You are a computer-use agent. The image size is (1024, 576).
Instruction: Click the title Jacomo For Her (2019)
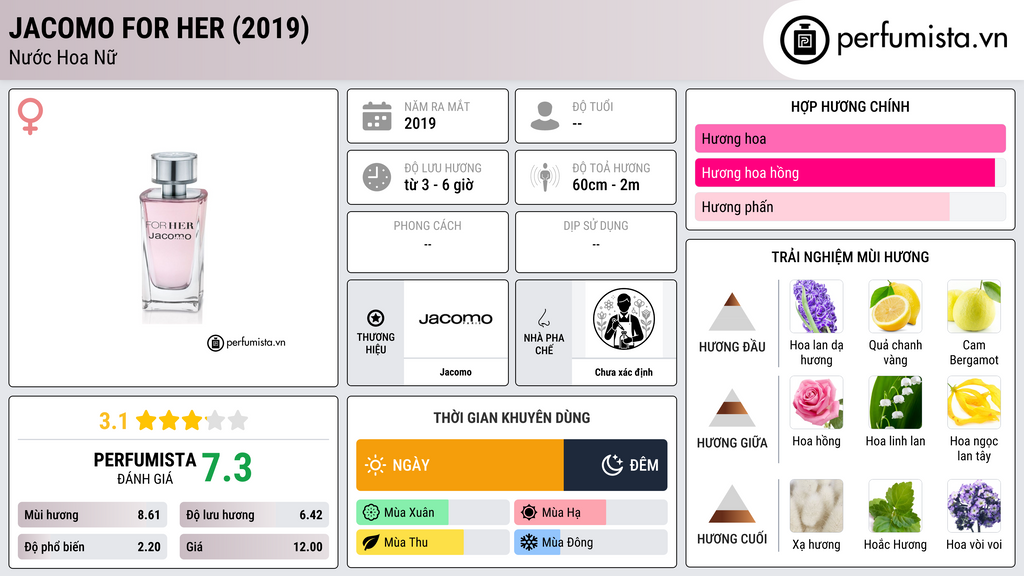tap(159, 28)
